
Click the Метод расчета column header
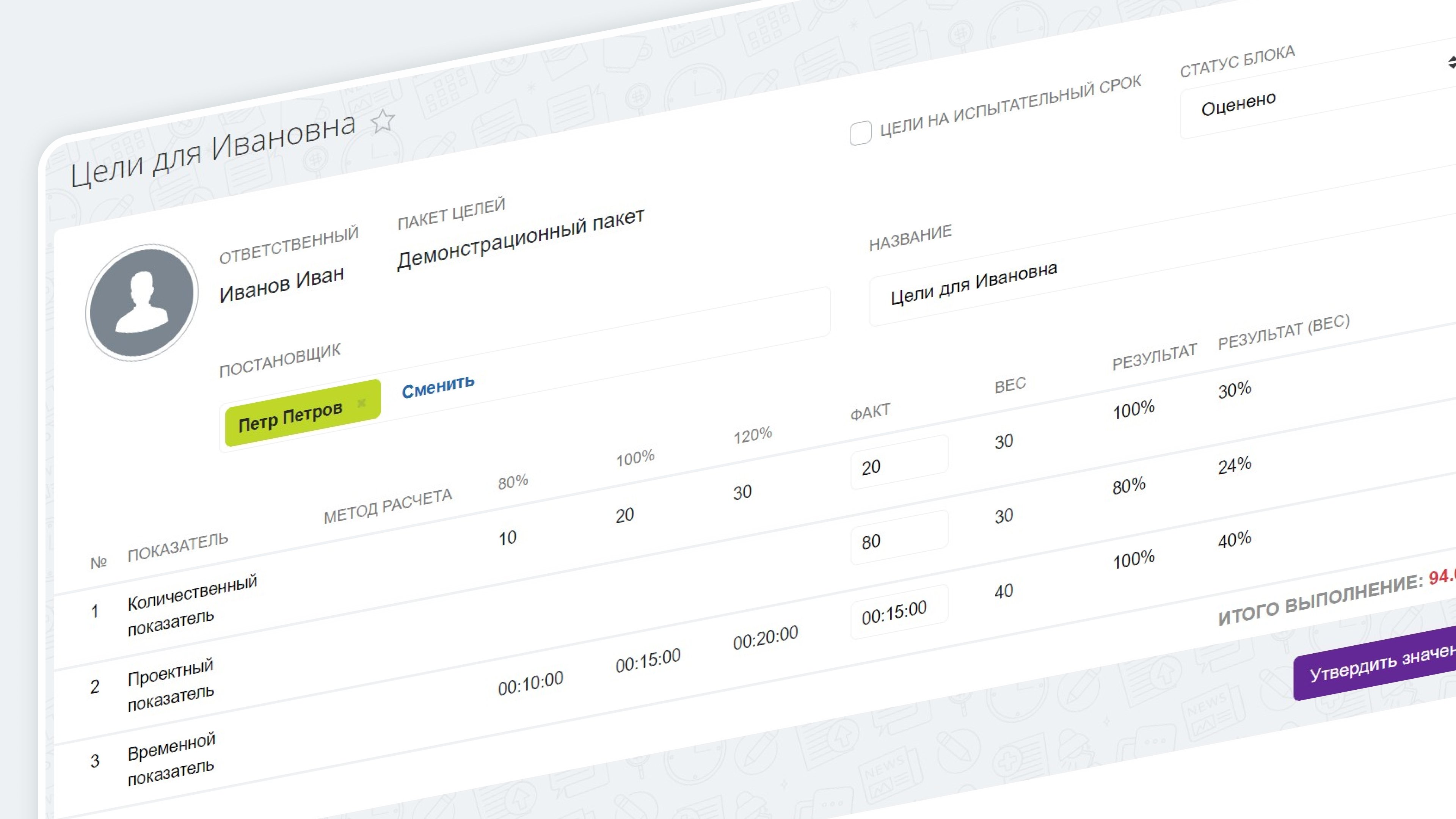tap(388, 506)
